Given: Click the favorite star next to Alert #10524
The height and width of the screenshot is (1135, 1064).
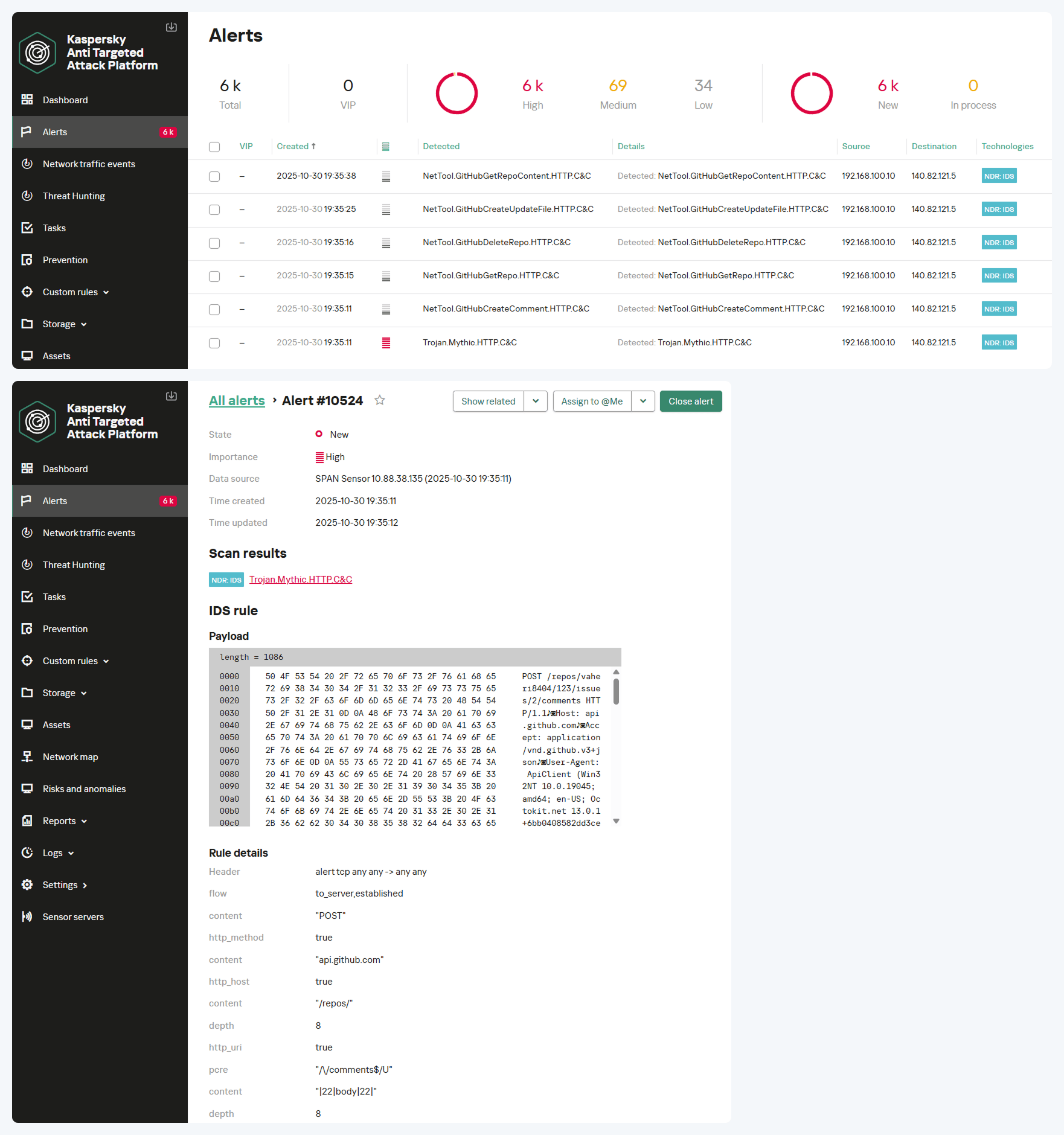Looking at the screenshot, I should pos(380,400).
